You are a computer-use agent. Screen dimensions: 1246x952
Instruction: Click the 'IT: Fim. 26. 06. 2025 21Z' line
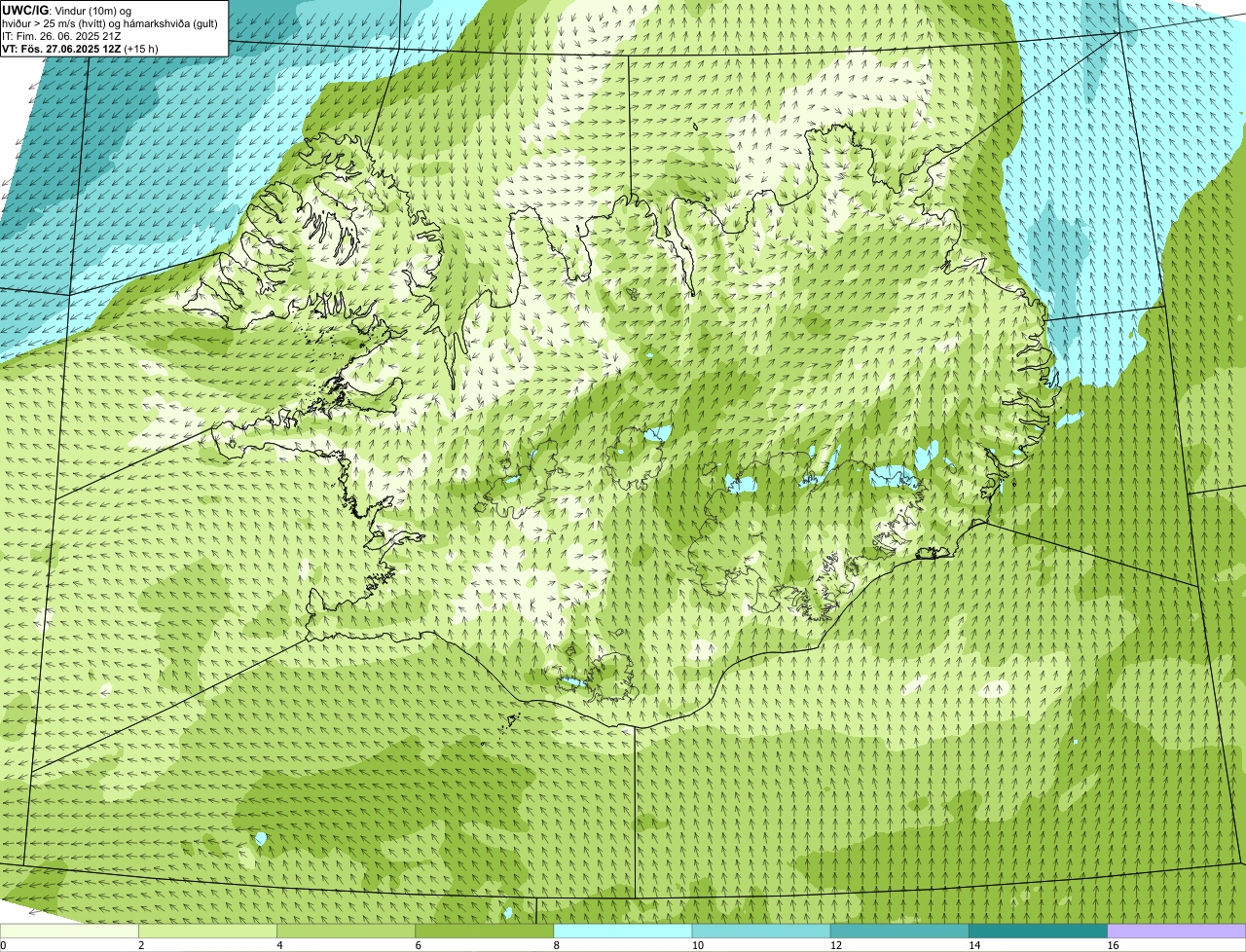(x=61, y=35)
